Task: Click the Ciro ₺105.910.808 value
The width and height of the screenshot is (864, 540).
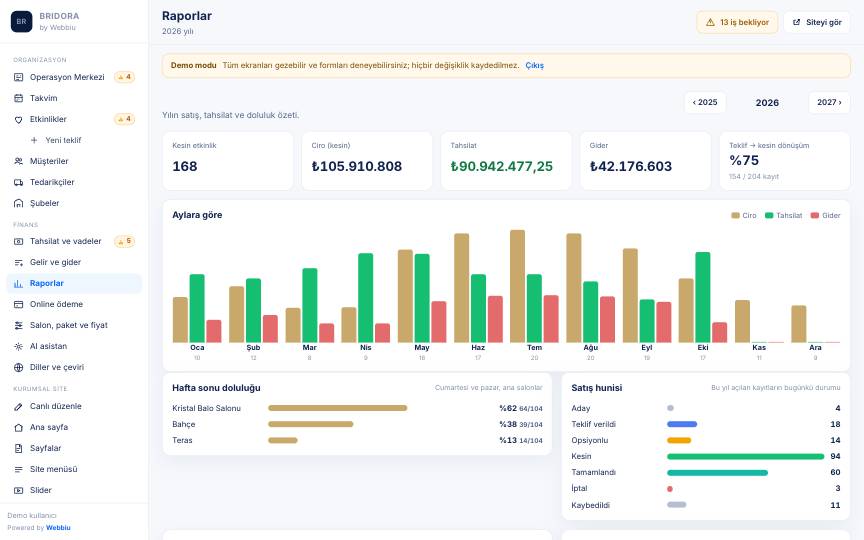Action: tap(357, 166)
